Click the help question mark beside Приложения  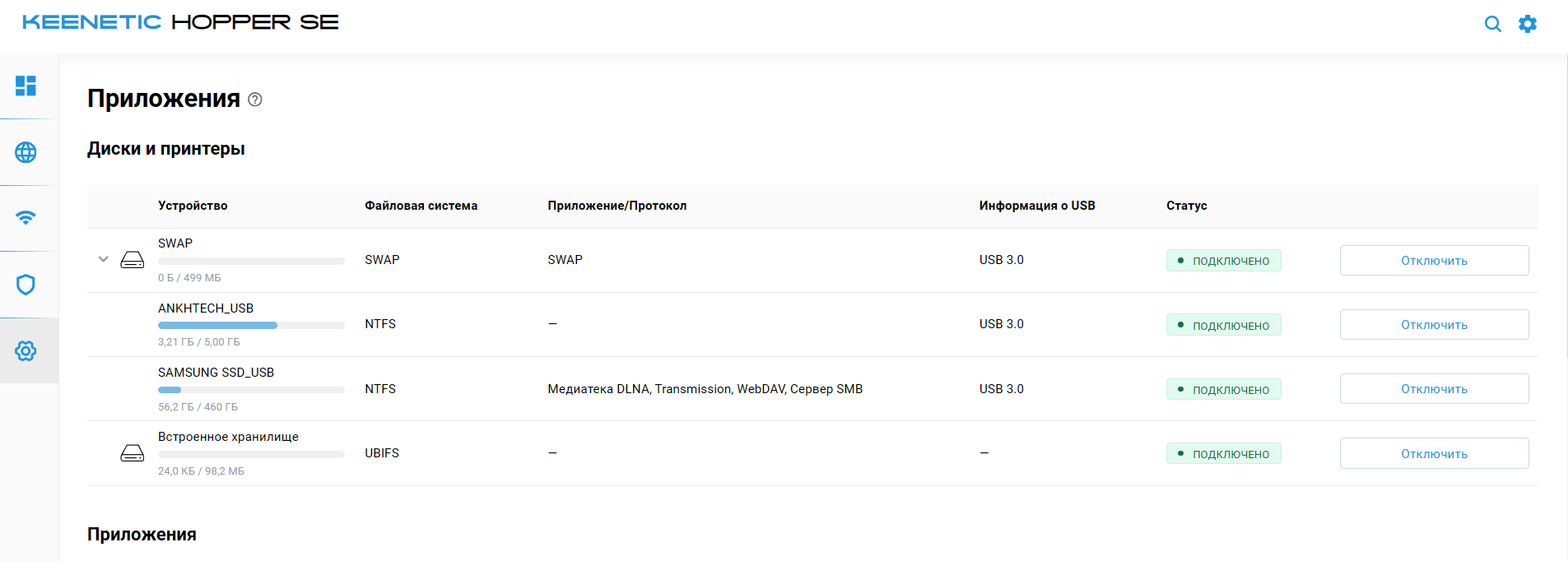point(255,100)
